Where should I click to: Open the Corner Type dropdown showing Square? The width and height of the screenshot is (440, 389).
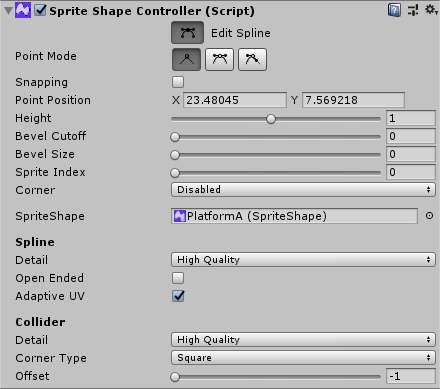coord(303,358)
